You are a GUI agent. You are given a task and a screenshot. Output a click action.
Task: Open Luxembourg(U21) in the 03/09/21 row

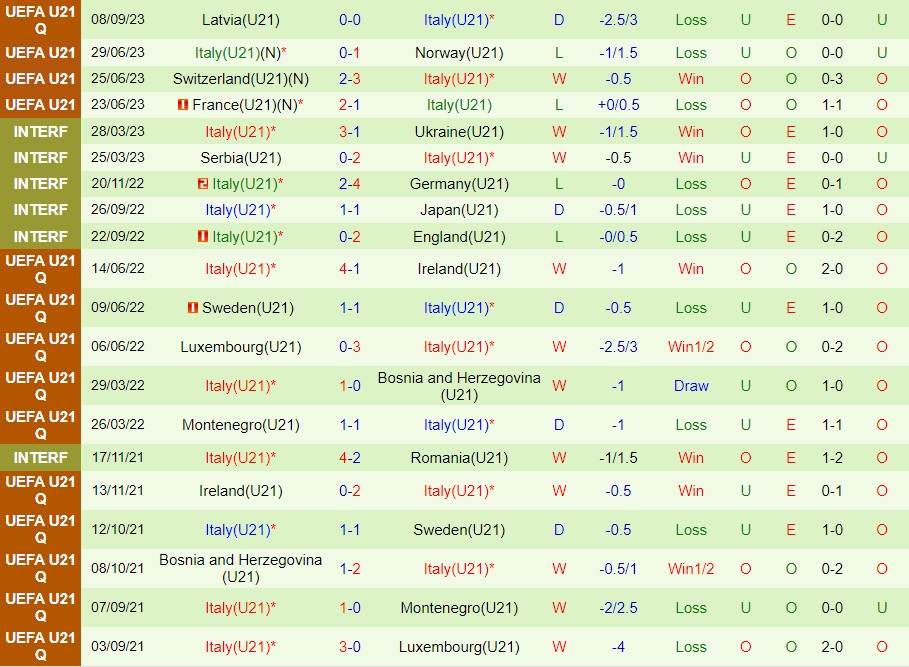tap(459, 647)
